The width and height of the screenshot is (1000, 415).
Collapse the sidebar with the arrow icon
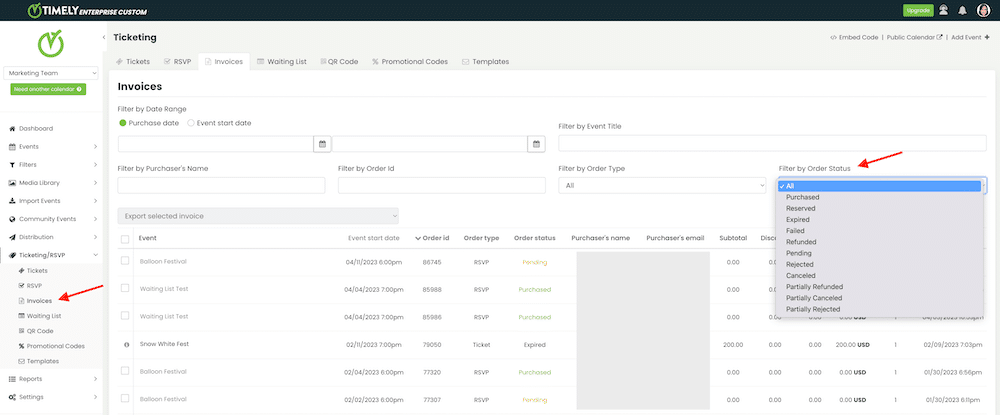click(x=105, y=37)
